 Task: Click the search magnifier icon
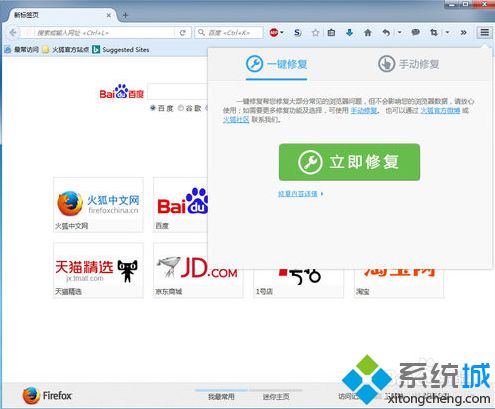coord(201,32)
